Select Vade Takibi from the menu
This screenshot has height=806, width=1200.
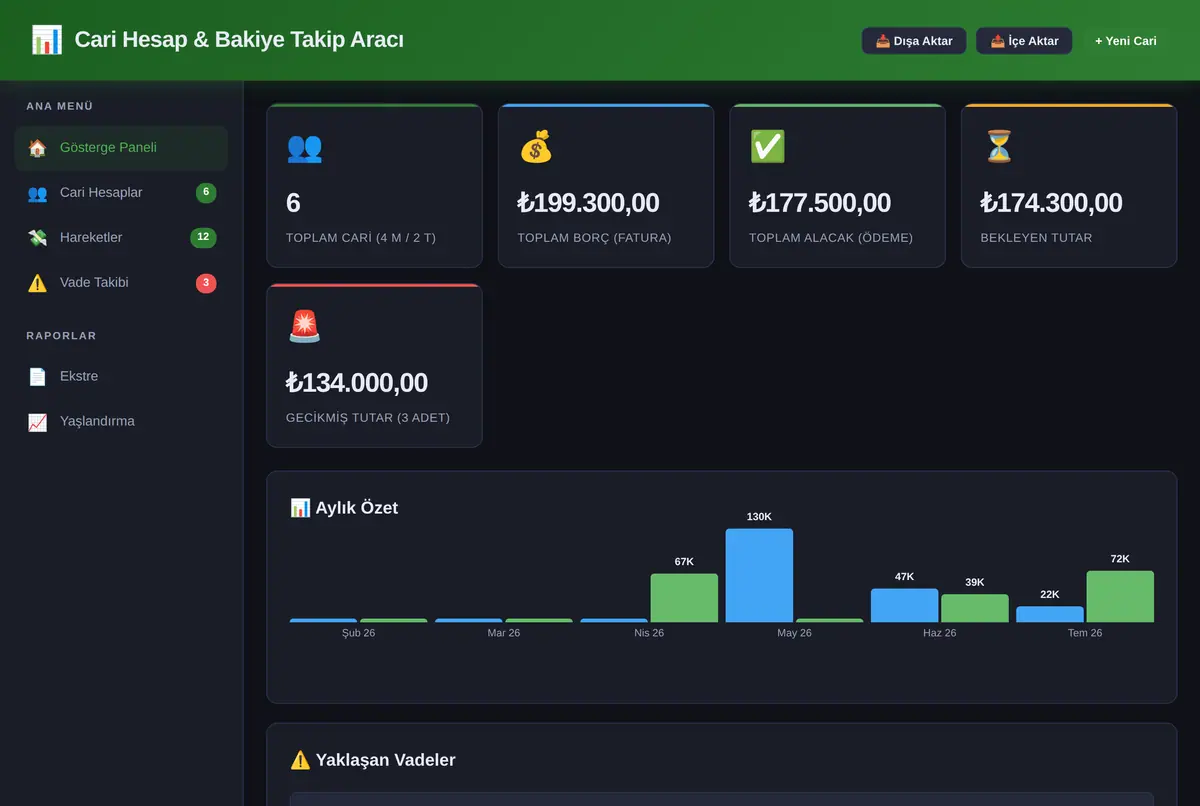click(x=121, y=283)
